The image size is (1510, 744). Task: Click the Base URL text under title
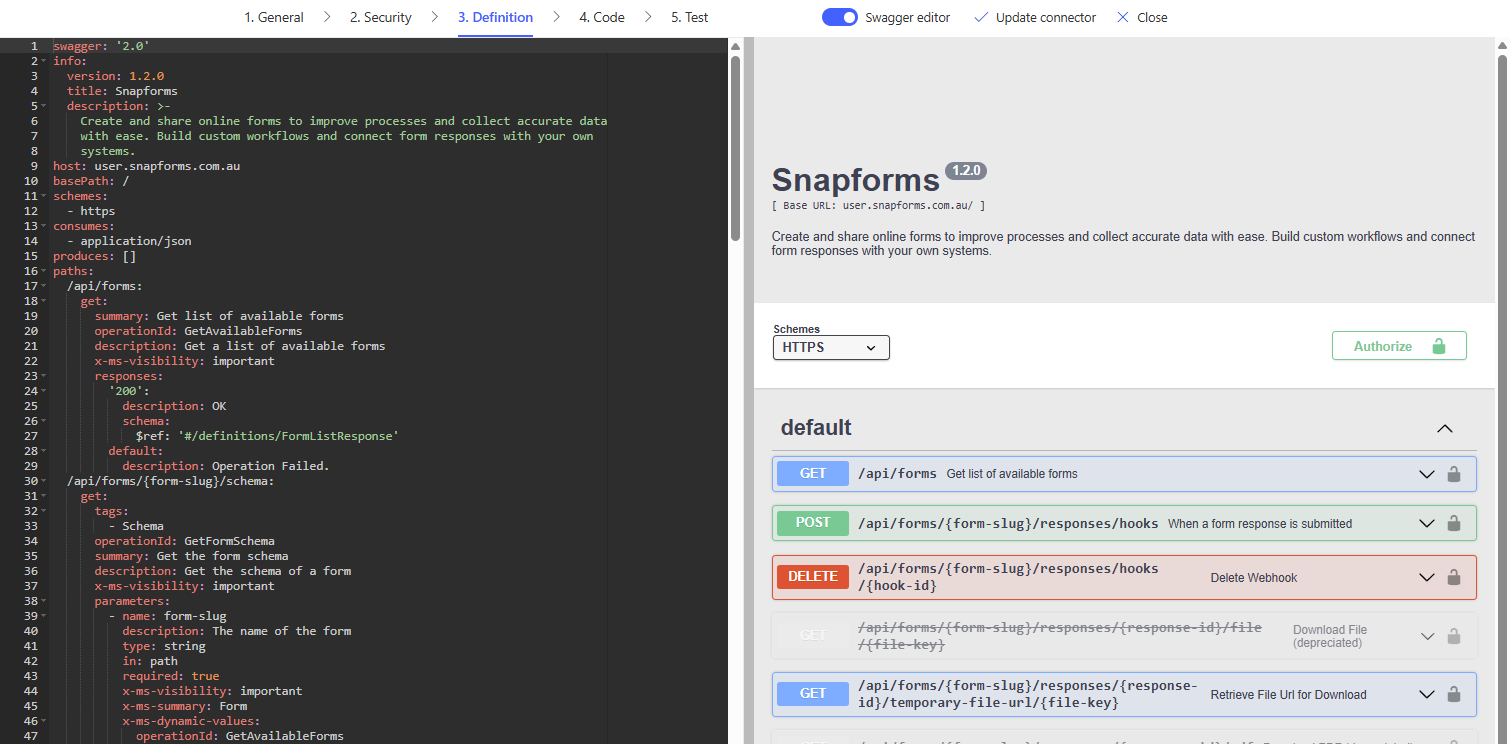pos(879,205)
